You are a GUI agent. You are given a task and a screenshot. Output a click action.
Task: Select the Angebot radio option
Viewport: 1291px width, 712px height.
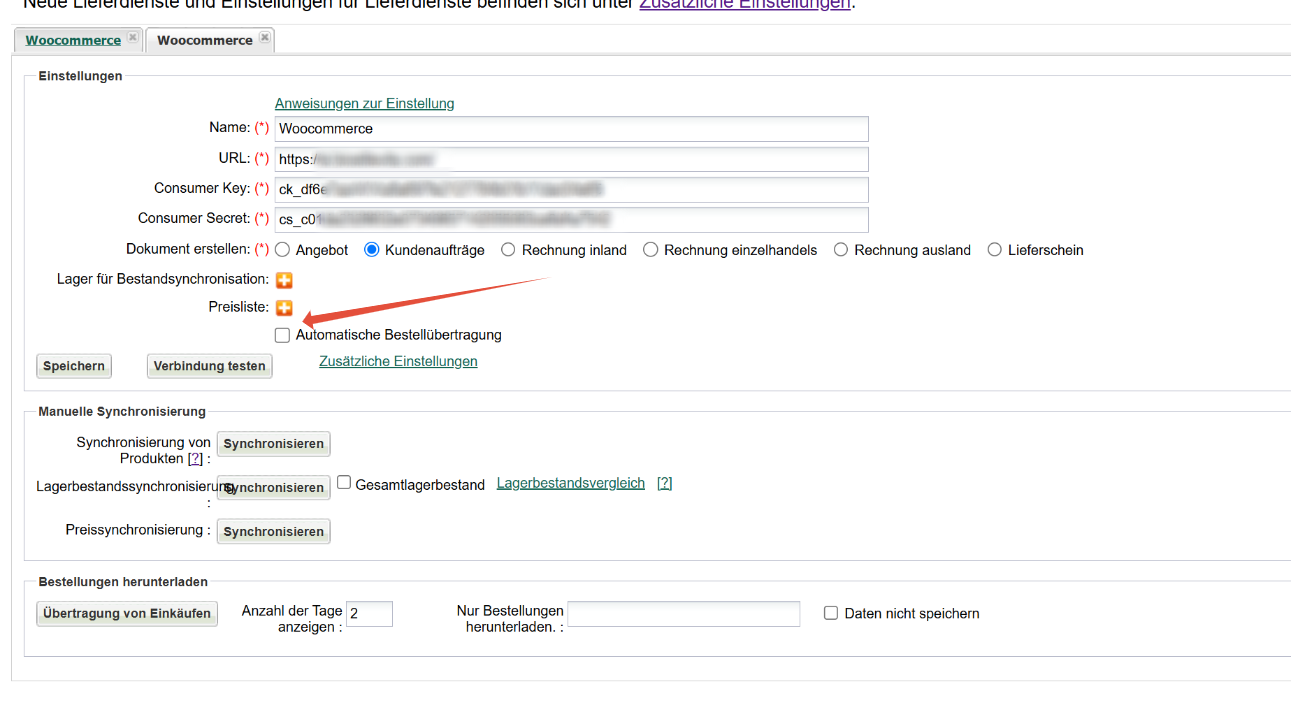click(x=283, y=250)
